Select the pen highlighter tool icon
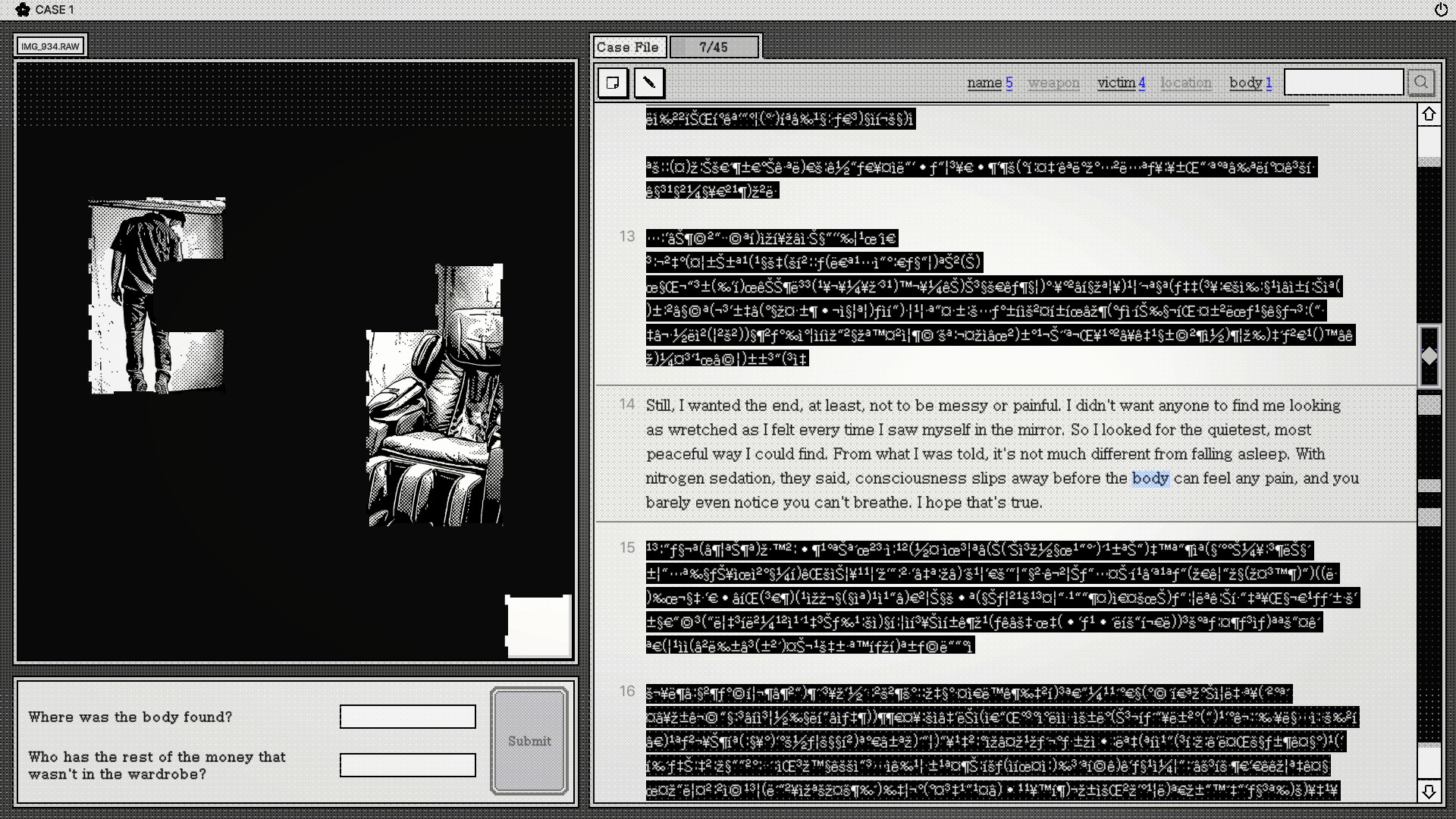This screenshot has width=1456, height=819. coord(649,83)
